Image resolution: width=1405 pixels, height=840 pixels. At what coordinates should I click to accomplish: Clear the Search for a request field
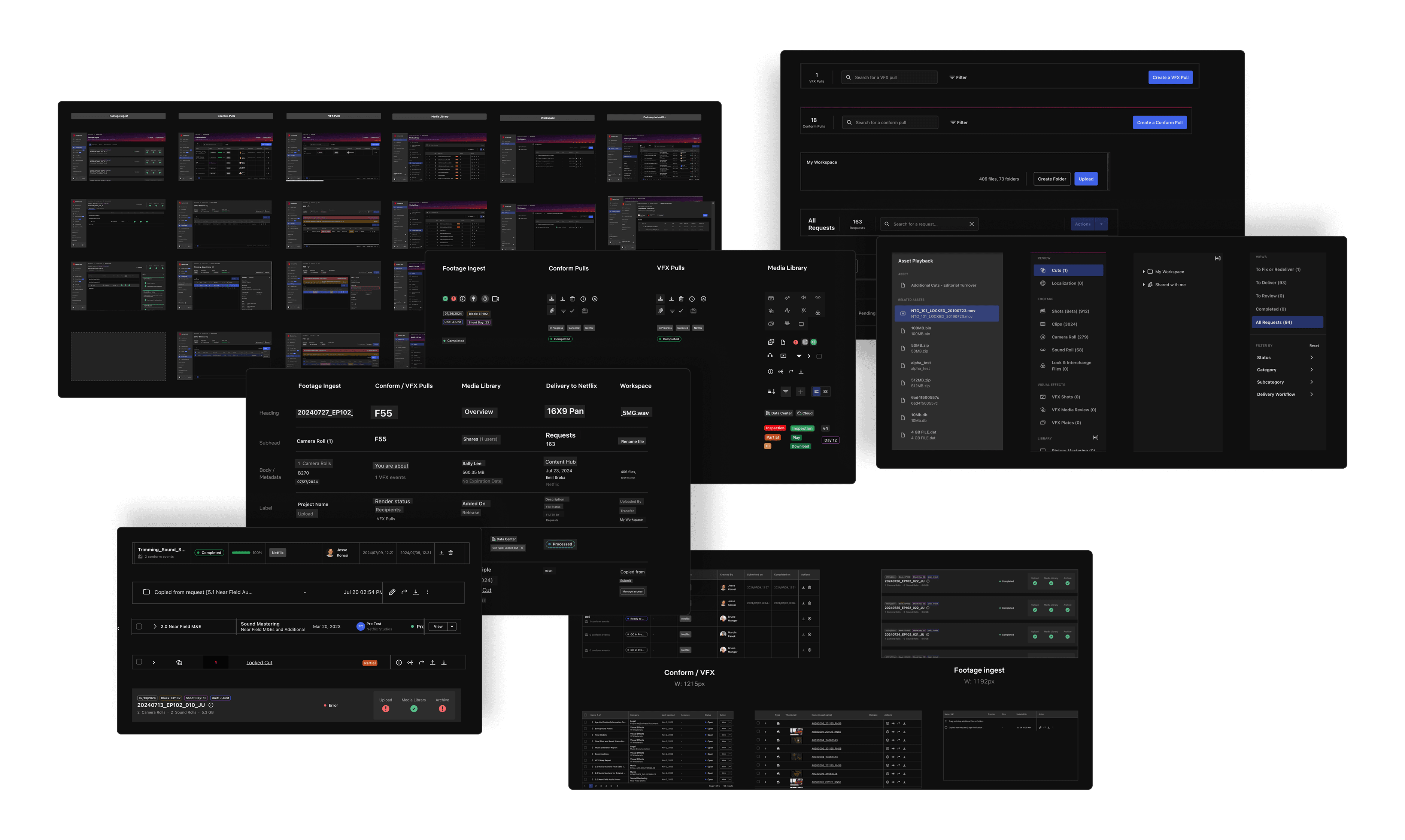(x=971, y=224)
